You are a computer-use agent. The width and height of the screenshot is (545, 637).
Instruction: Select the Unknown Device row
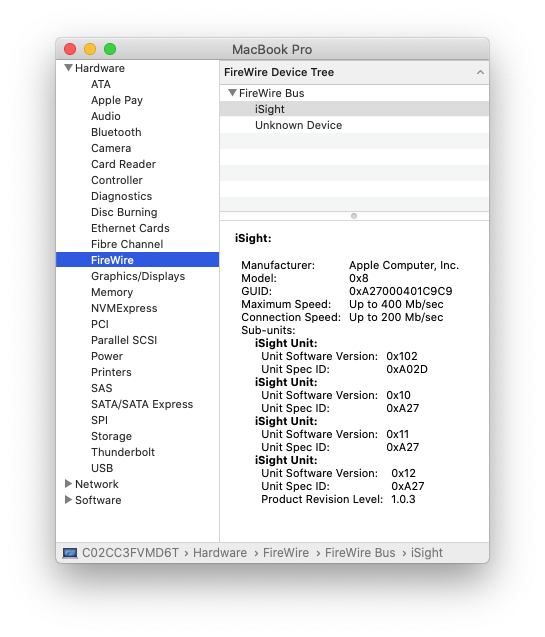pyautogui.click(x=354, y=125)
